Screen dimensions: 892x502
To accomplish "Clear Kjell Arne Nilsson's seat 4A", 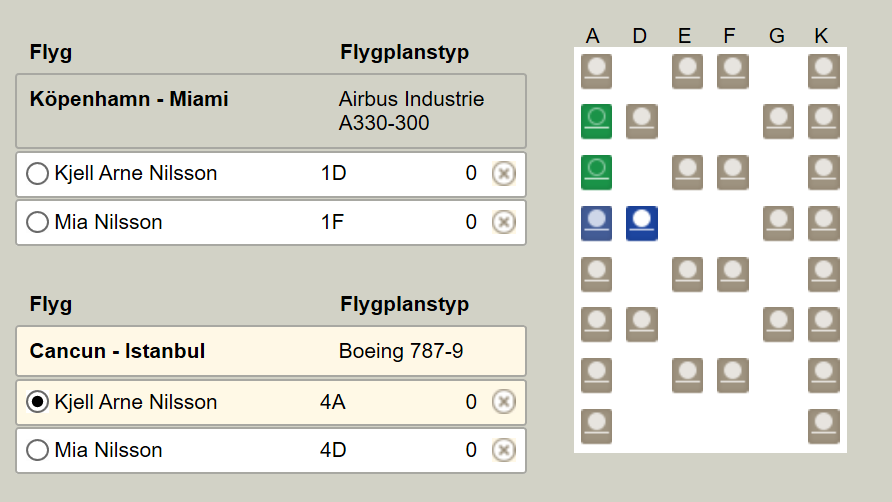I will tap(504, 402).
